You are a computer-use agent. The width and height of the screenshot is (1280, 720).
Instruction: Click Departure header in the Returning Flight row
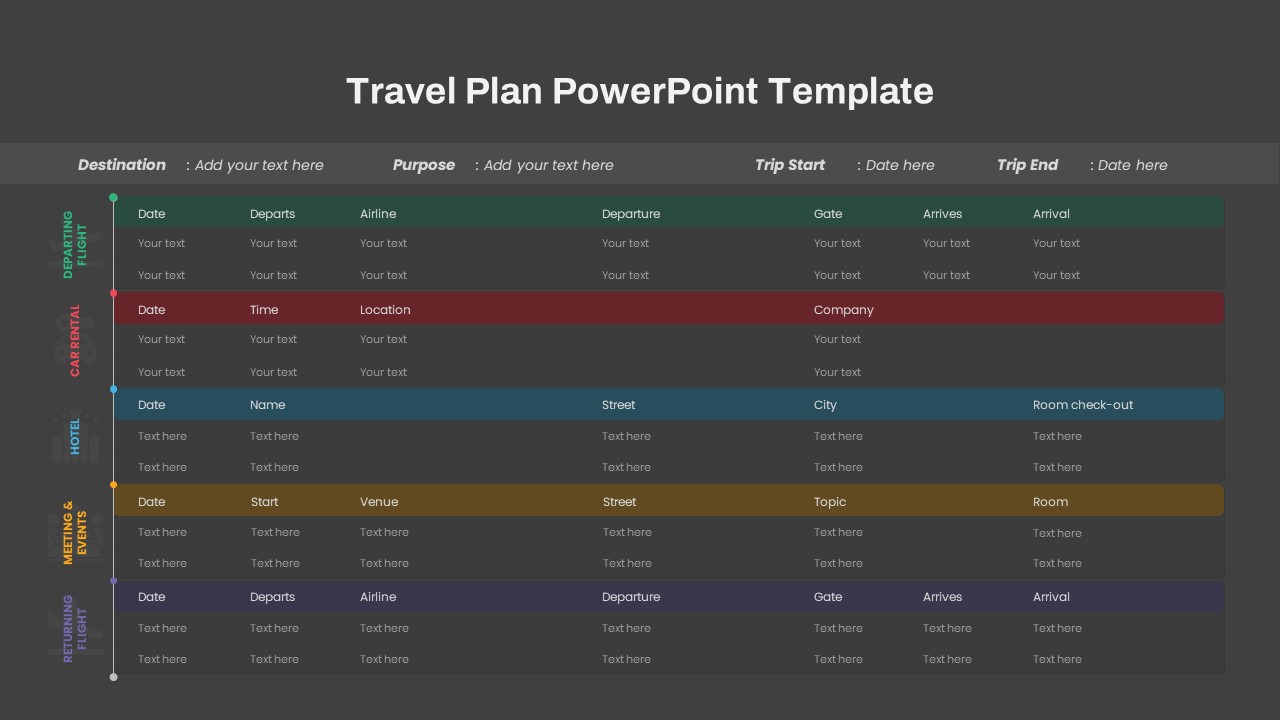point(631,597)
